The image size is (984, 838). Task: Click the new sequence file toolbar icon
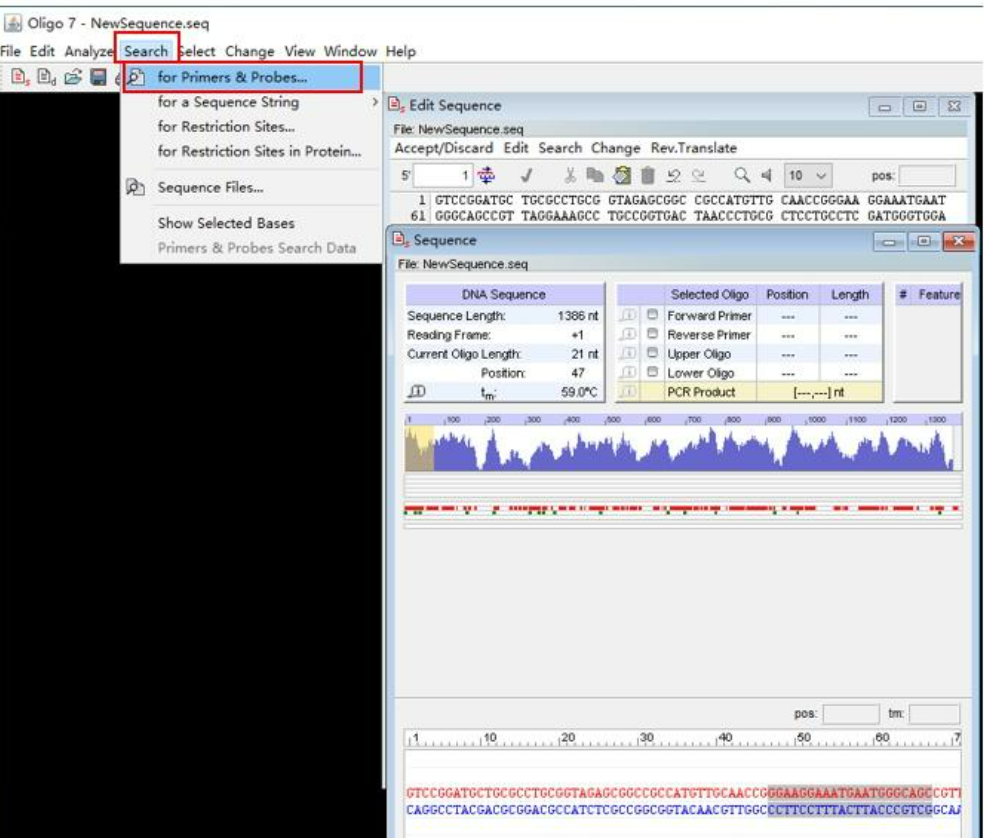click(x=20, y=77)
